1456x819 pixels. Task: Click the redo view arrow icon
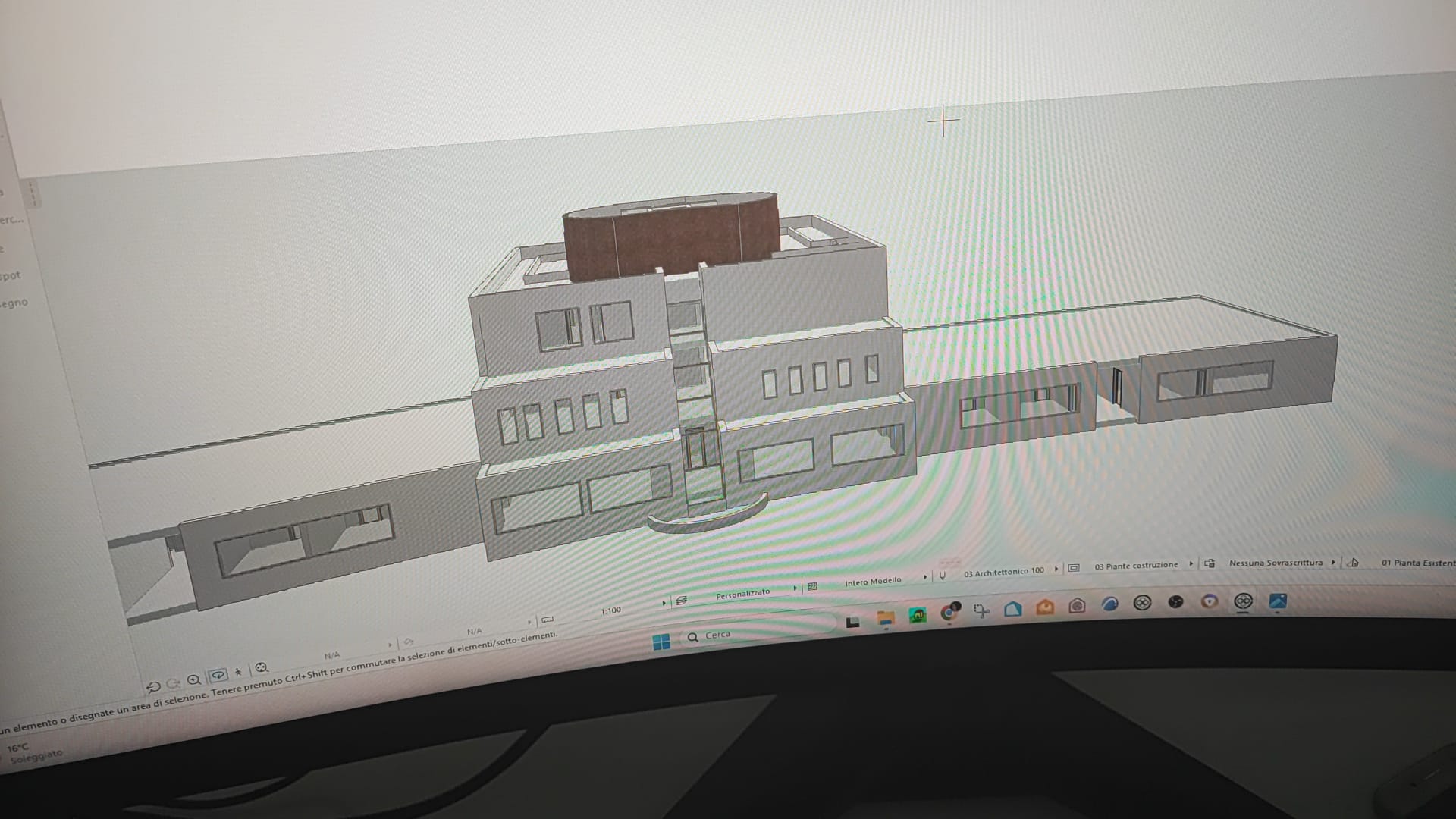tap(173, 683)
